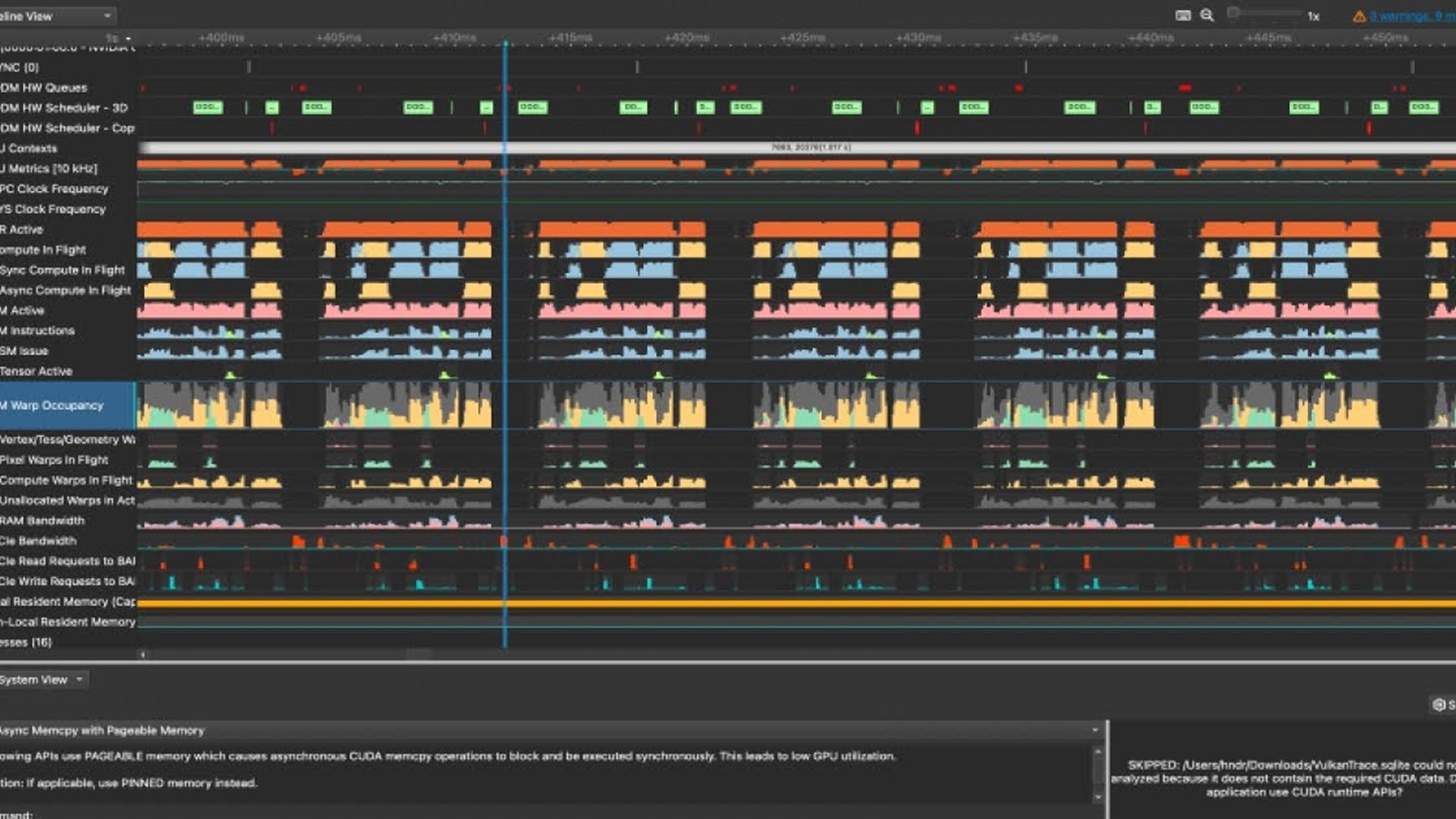1456x819 pixels.
Task: Click a green event block in HW Scheduler - 3D
Action: pos(207,108)
